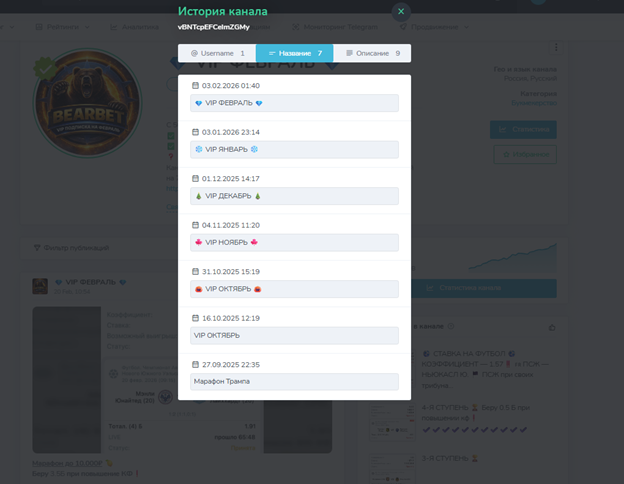Select the VIP ЯНВАРЬ name entry
The image size is (624, 484).
[294, 149]
